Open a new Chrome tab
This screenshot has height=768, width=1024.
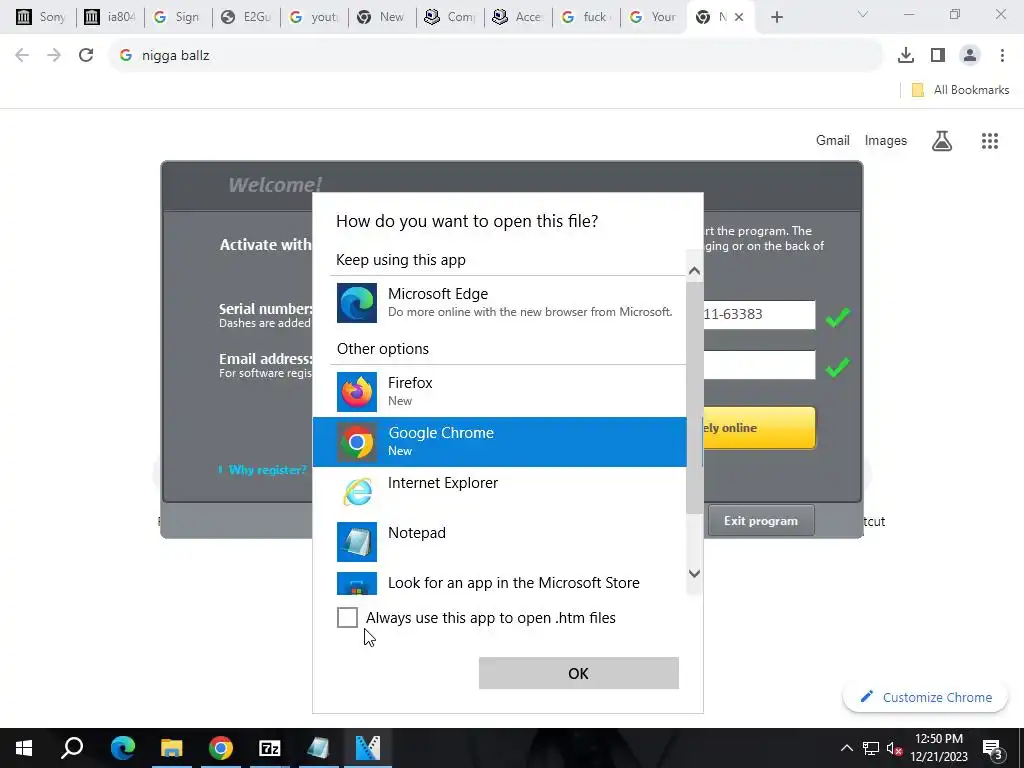(776, 17)
